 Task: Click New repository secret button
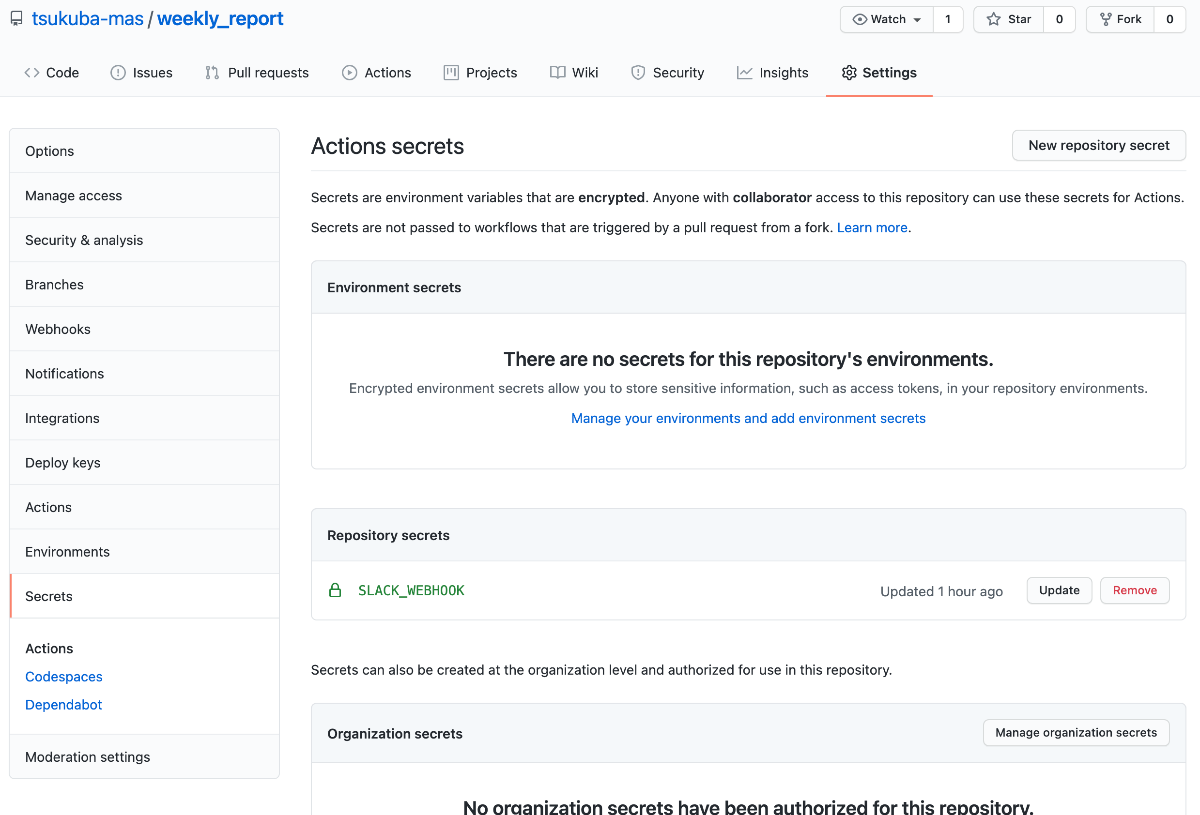pos(1099,146)
